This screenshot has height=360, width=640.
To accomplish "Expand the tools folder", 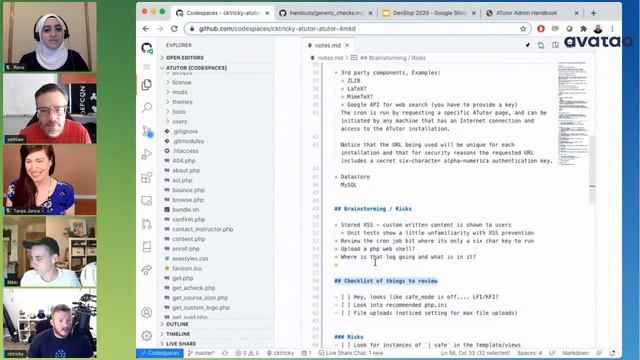I will point(179,112).
